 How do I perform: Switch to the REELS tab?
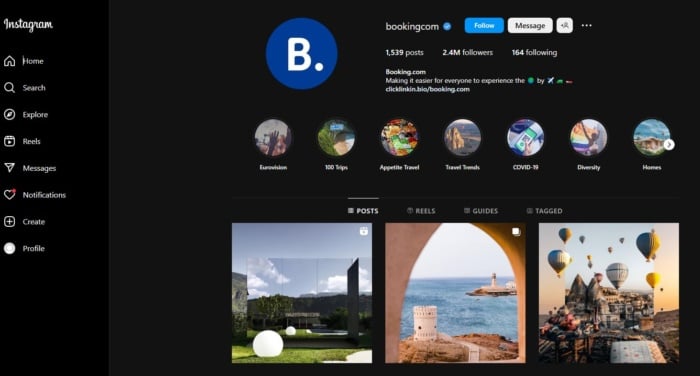[x=421, y=211]
